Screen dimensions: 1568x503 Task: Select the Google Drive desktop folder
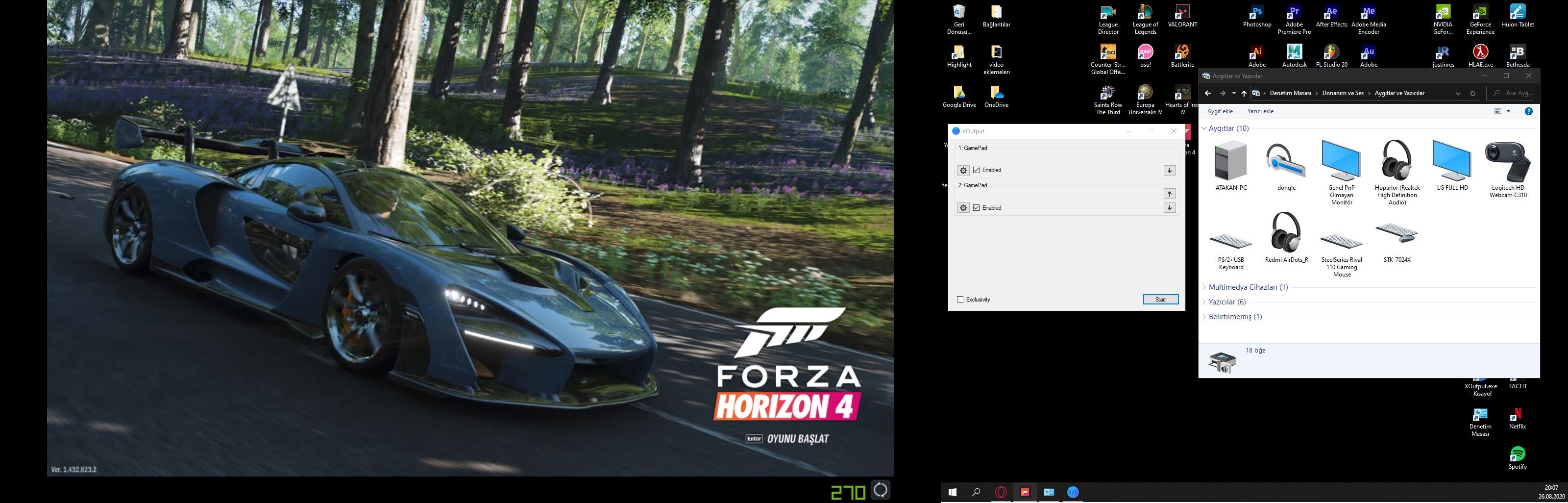pyautogui.click(x=959, y=96)
